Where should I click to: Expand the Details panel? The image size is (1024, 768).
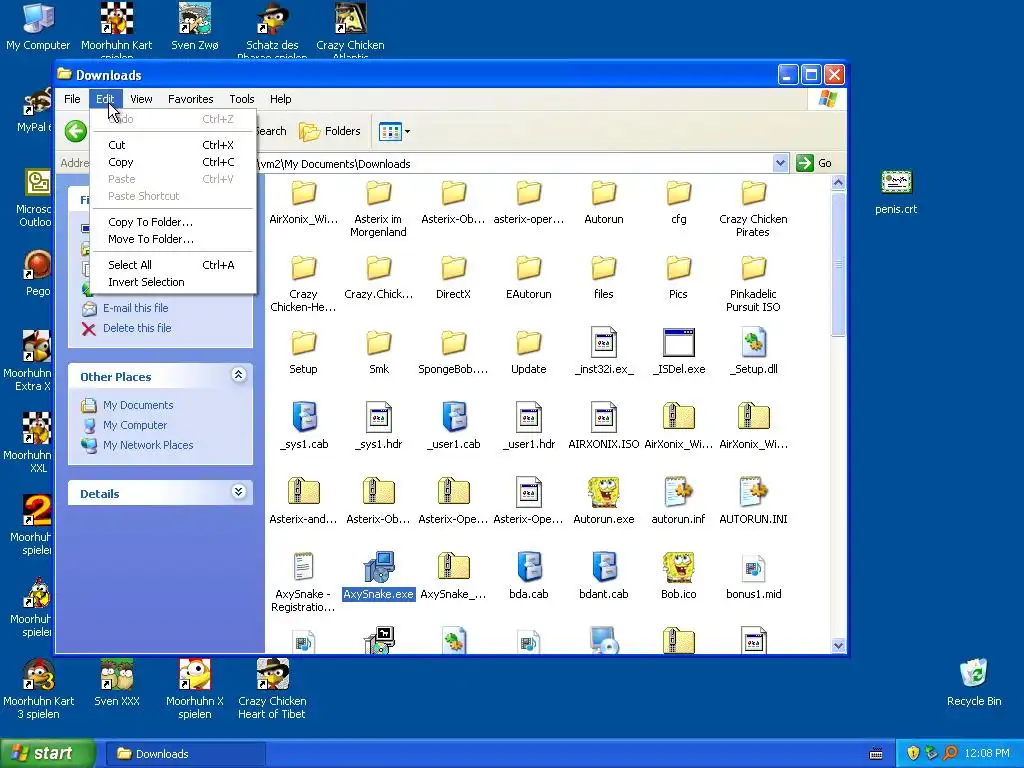238,492
